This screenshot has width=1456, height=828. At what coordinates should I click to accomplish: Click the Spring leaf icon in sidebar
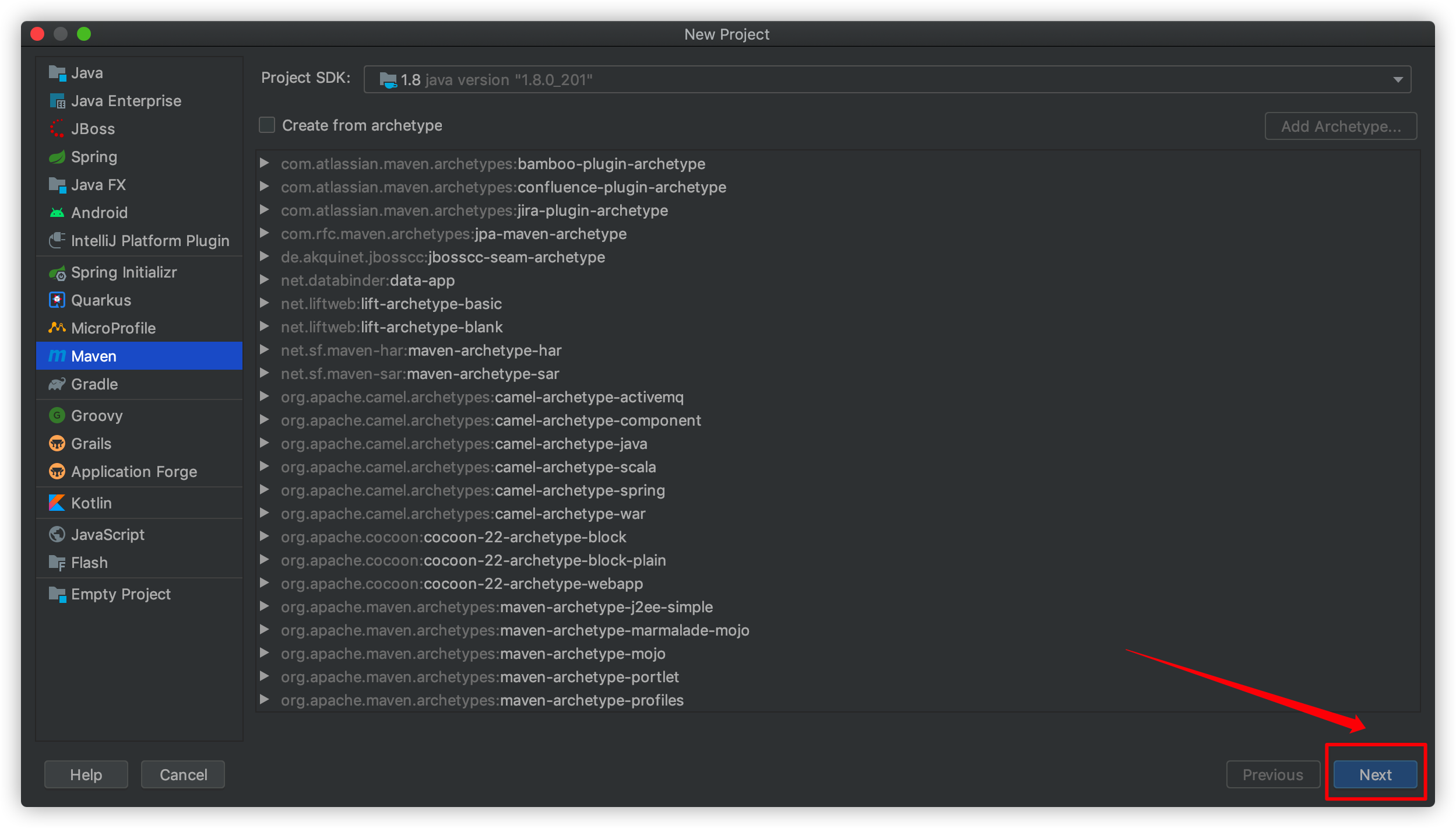point(57,157)
